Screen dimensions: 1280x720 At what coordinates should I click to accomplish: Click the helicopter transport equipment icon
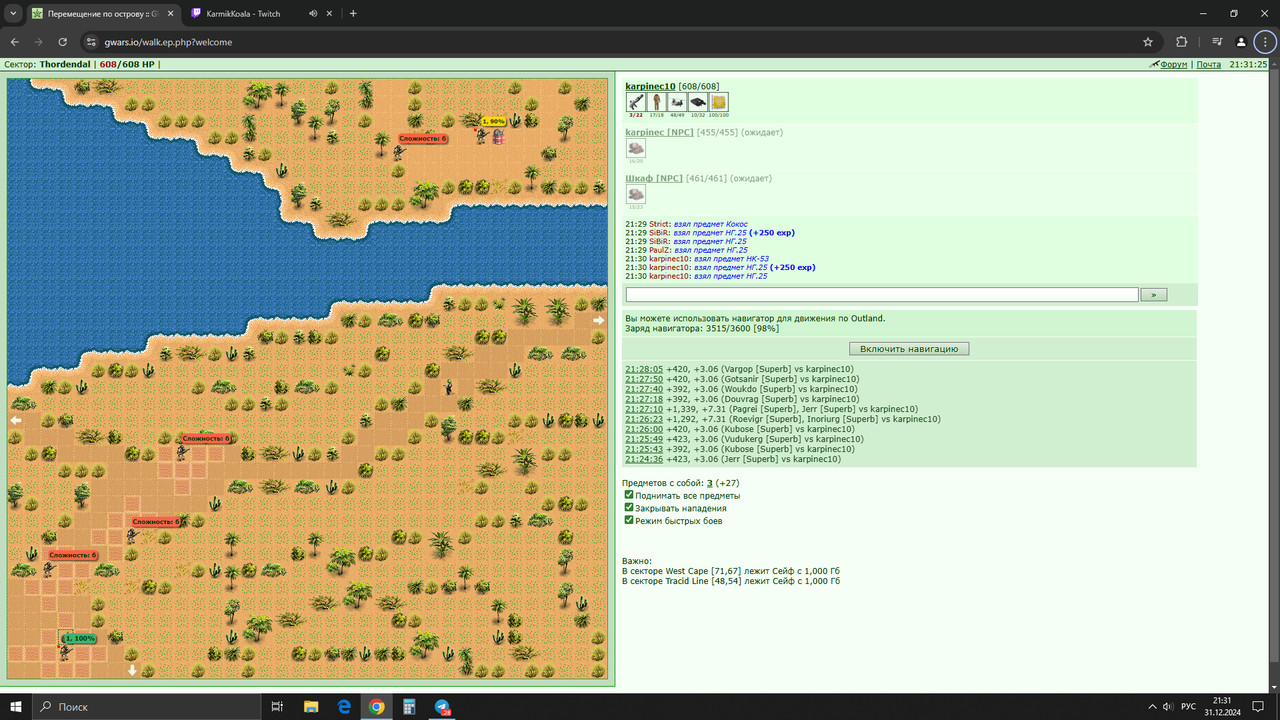677,102
